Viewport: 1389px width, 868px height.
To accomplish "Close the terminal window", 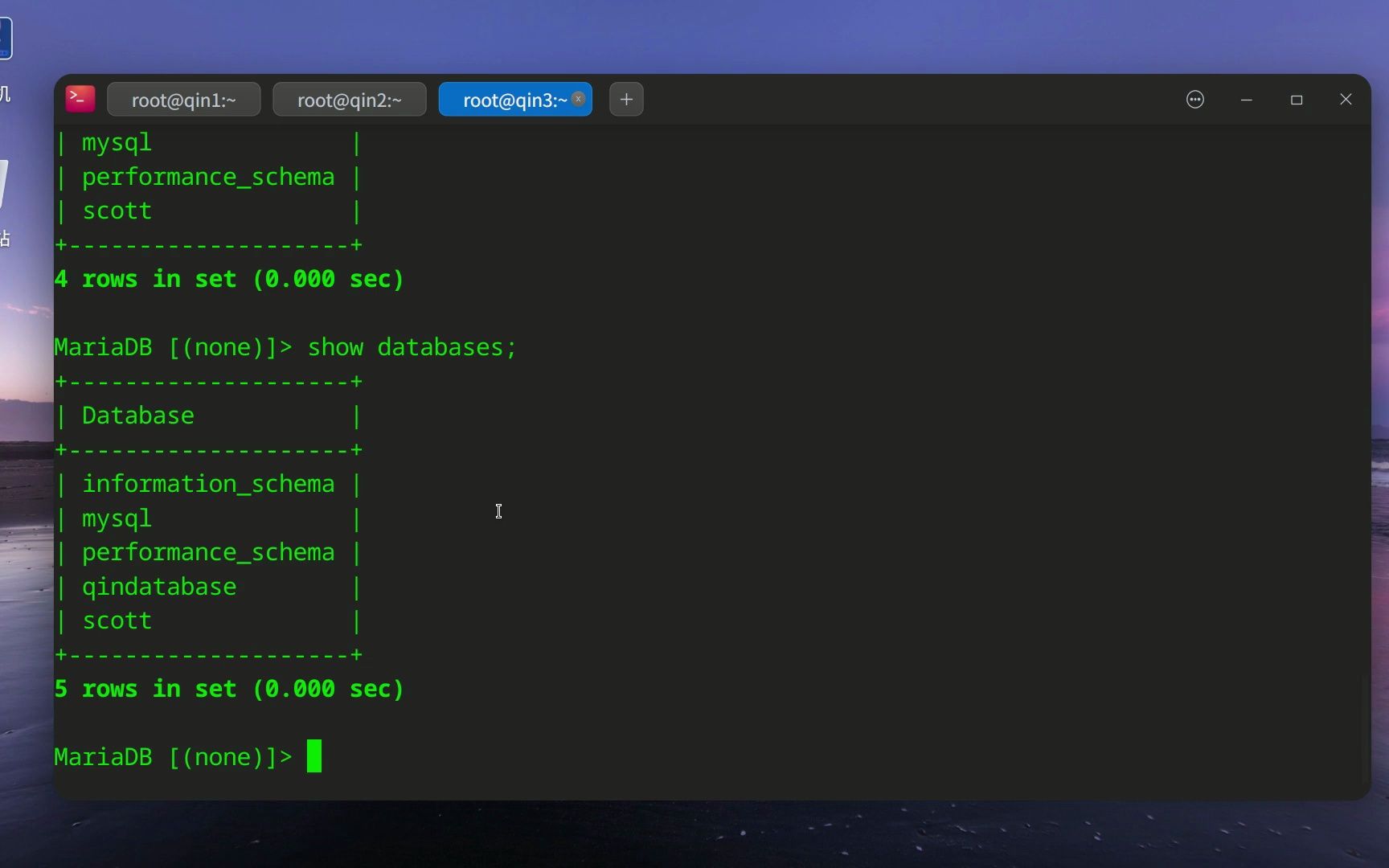I will click(x=1346, y=100).
